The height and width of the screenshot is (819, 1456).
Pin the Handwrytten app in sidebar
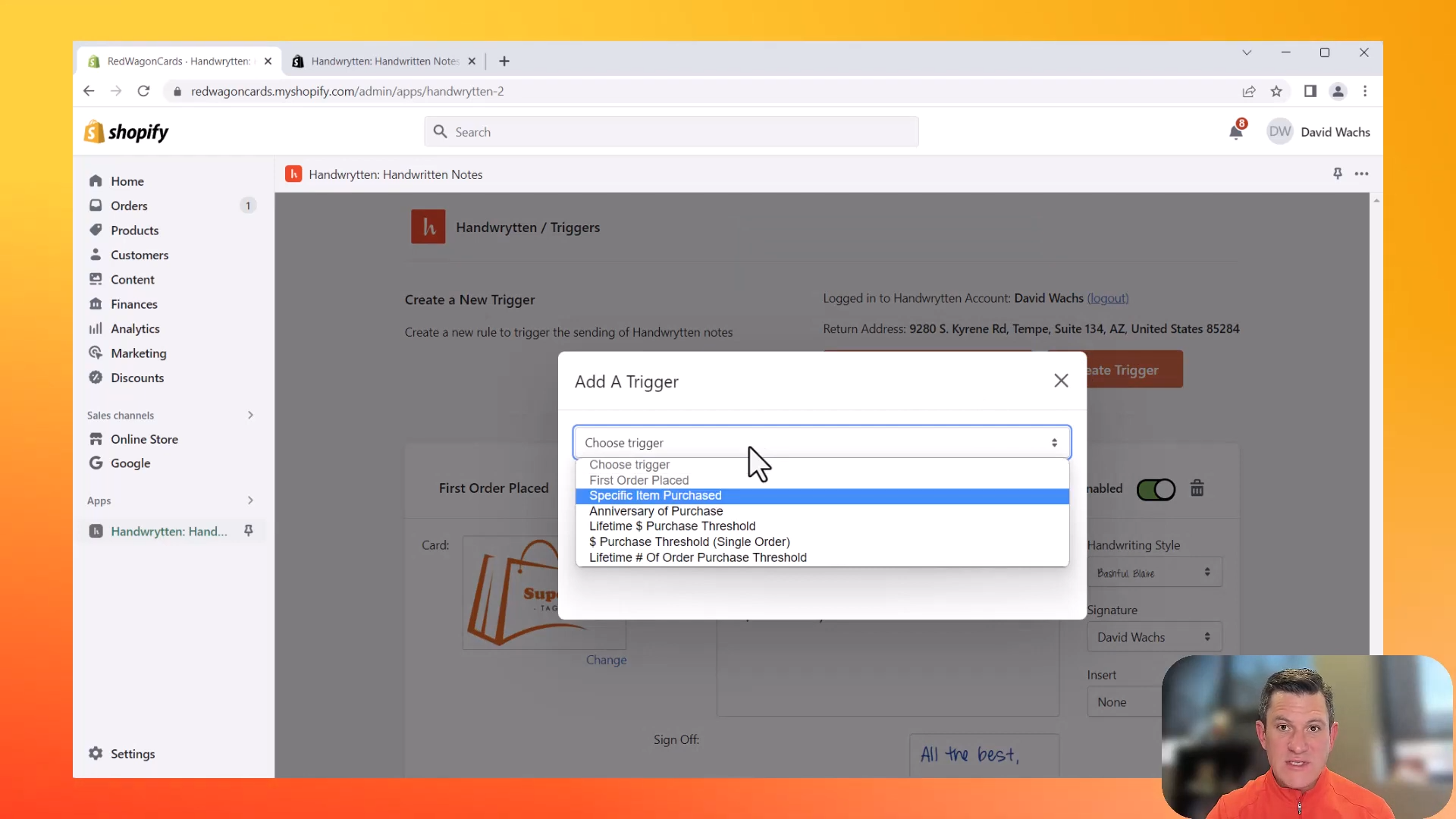(248, 531)
